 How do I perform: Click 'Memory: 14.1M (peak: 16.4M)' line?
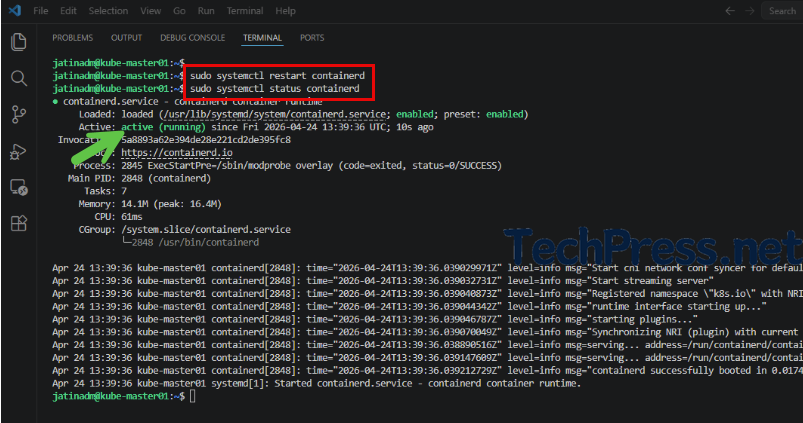pyautogui.click(x=150, y=204)
